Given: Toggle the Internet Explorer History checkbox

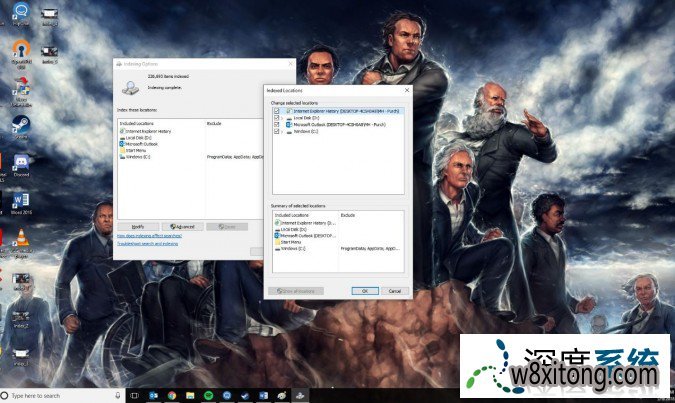Looking at the screenshot, I should 277,111.
